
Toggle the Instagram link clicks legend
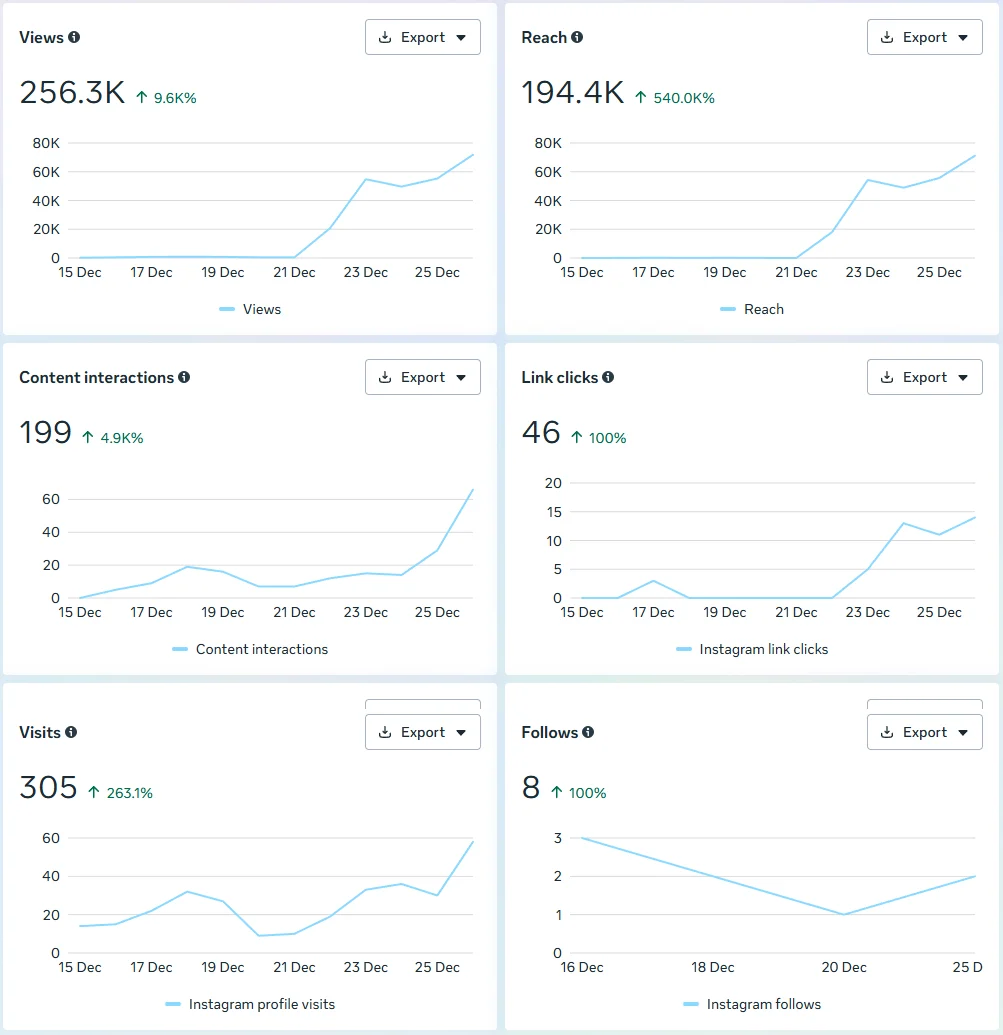(x=751, y=649)
